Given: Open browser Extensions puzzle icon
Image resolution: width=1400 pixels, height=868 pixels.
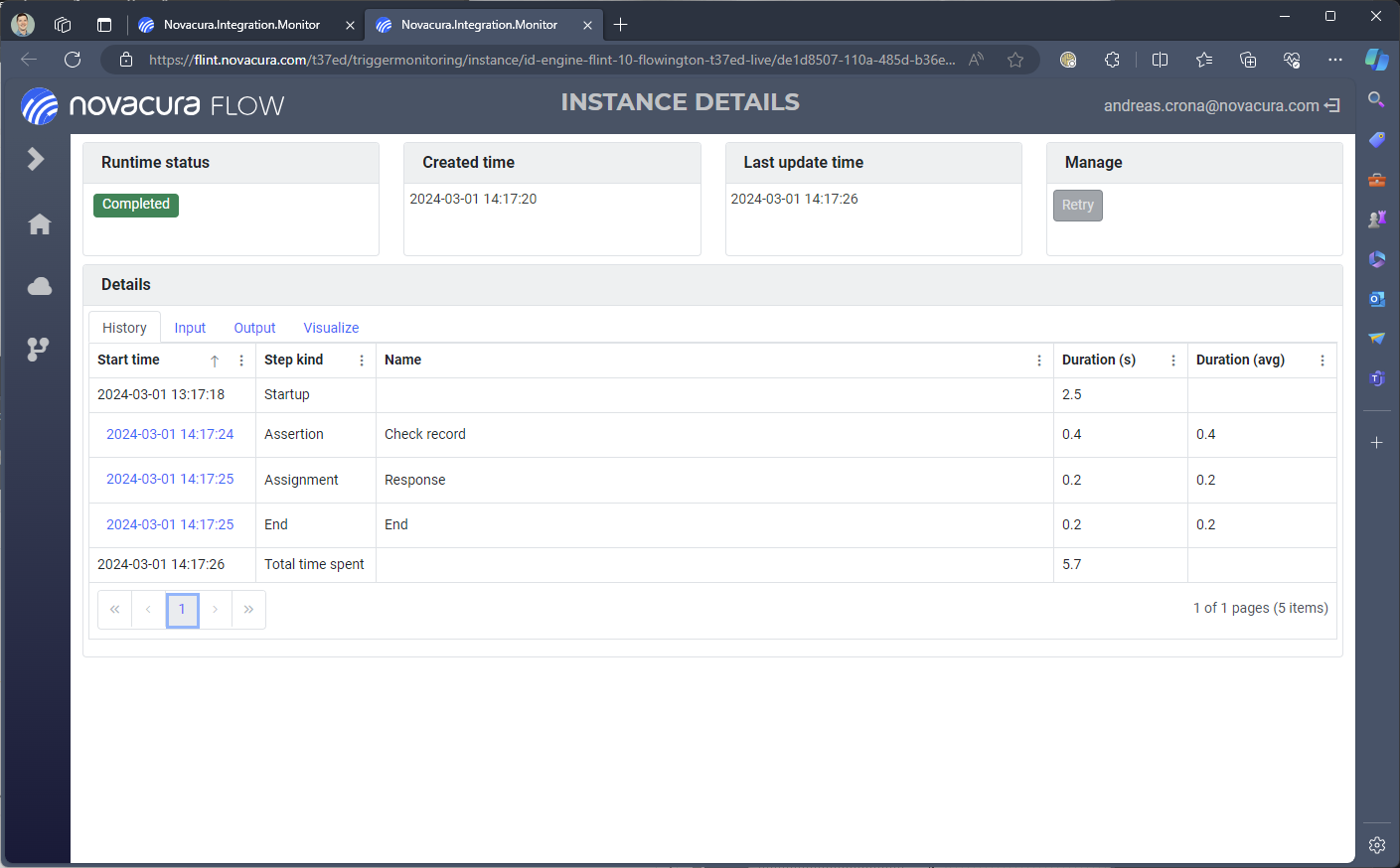Looking at the screenshot, I should pyautogui.click(x=1112, y=60).
